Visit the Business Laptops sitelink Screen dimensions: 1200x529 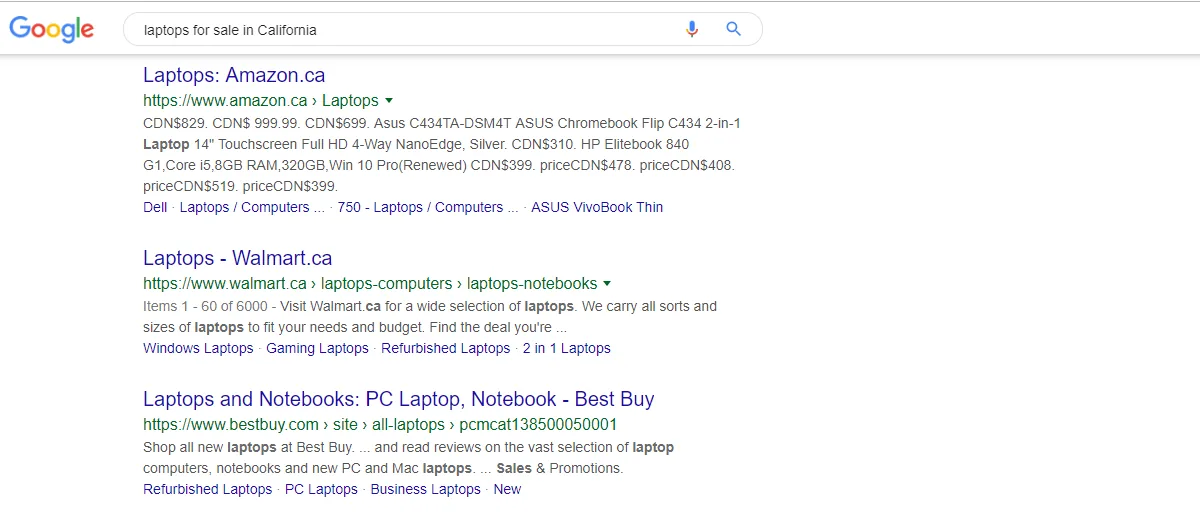point(425,489)
